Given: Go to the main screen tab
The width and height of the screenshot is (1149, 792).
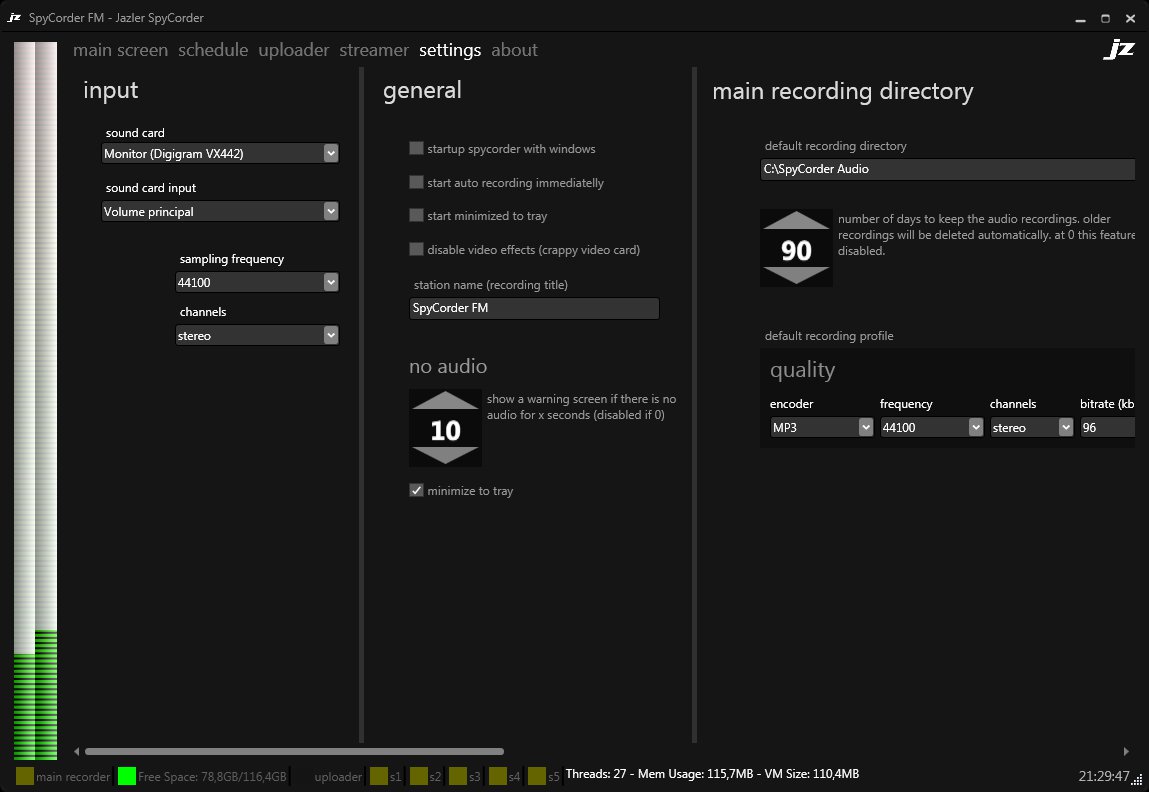Looking at the screenshot, I should 120,50.
